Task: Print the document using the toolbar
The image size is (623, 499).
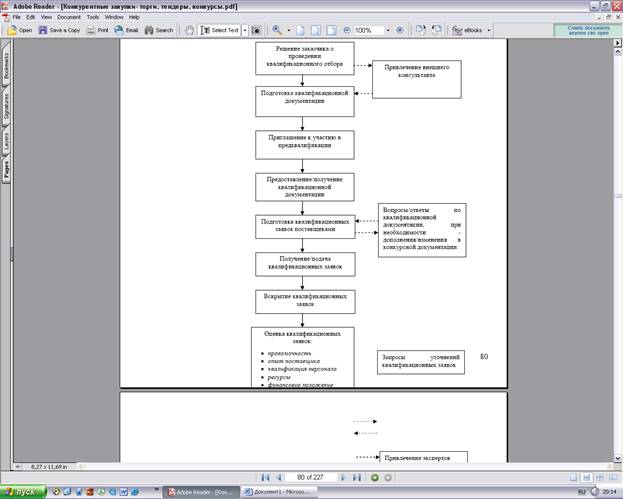Action: point(98,30)
